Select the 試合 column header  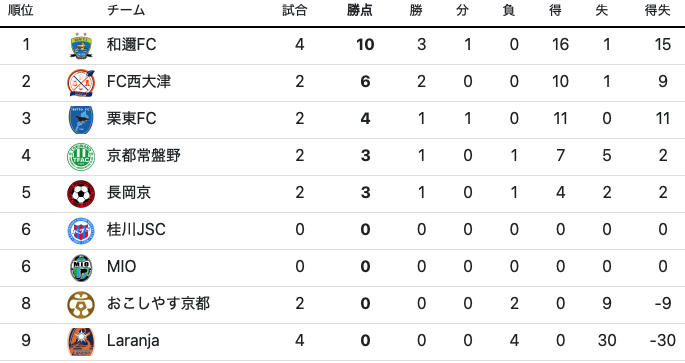[294, 10]
